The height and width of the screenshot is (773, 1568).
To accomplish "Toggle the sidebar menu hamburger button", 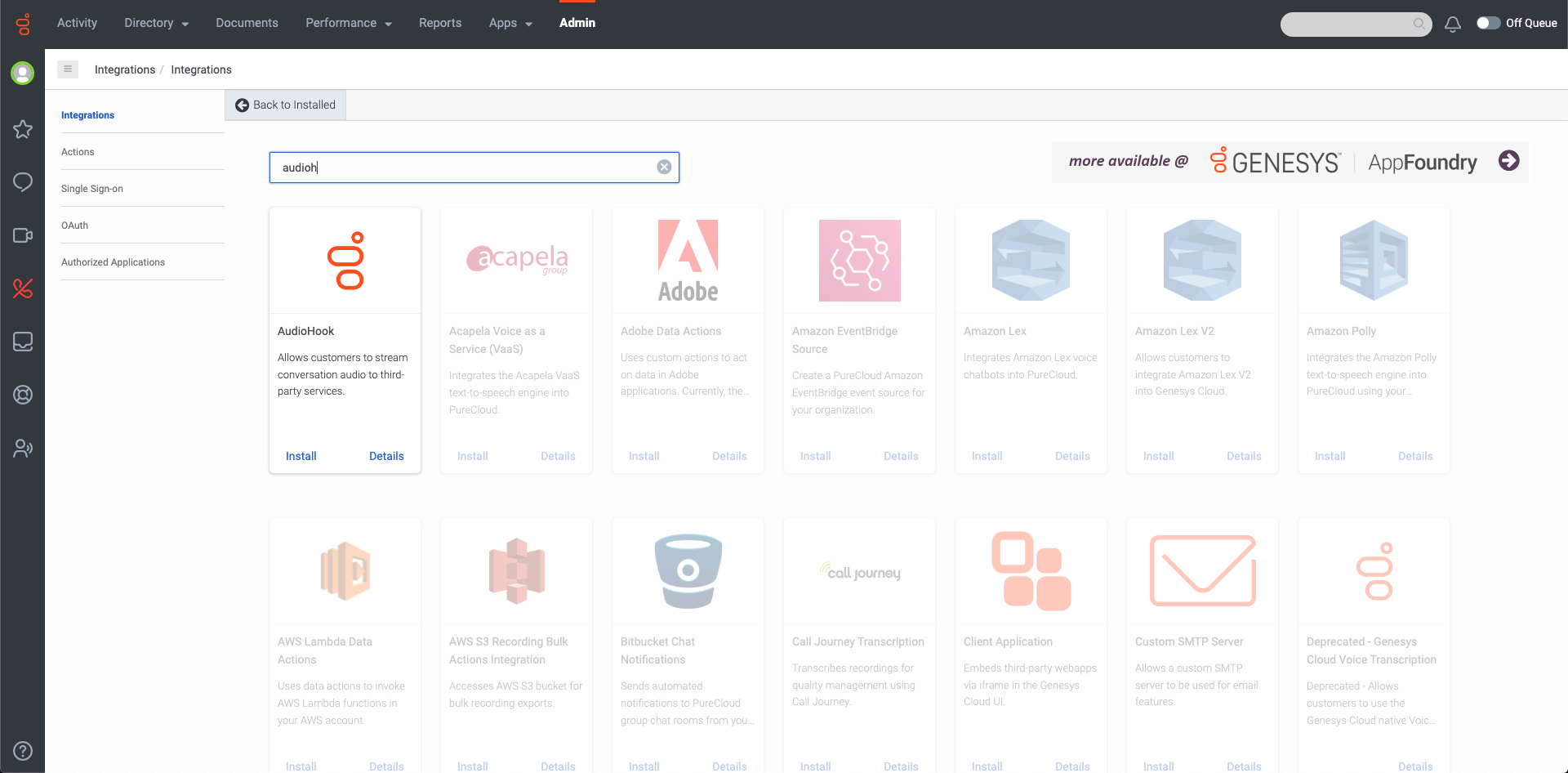I will click(68, 69).
